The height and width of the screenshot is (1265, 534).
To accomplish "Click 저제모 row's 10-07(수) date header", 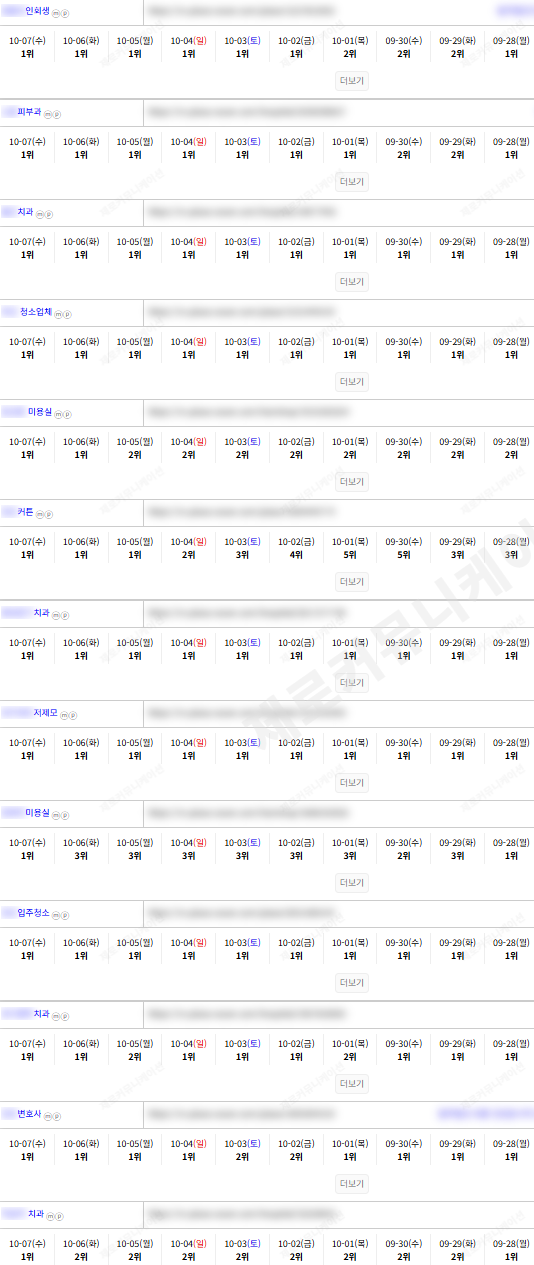I will click(27, 742).
